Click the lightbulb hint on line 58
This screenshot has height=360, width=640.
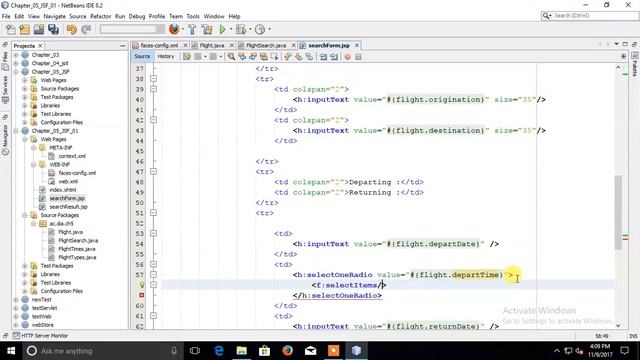[142, 285]
